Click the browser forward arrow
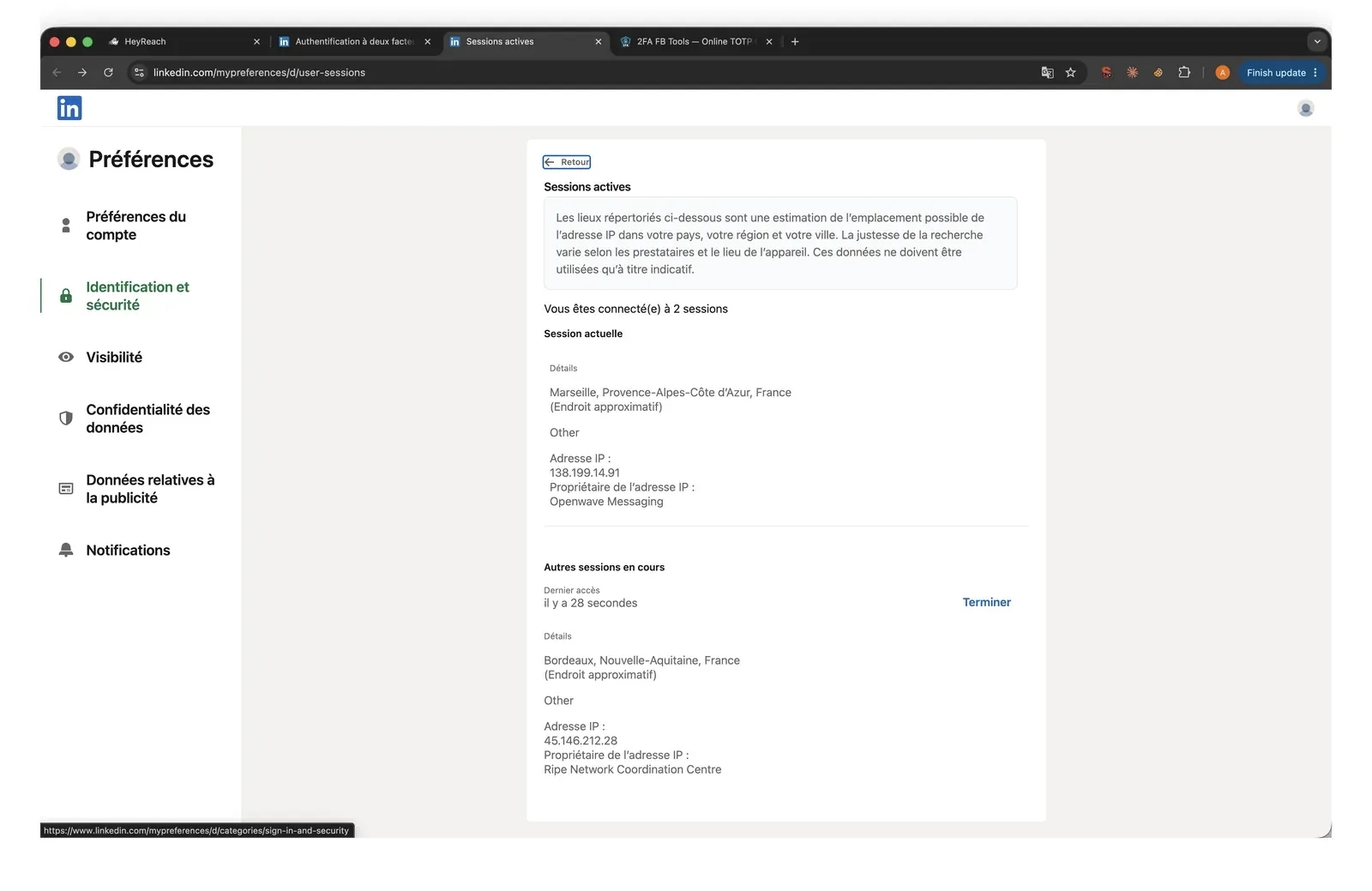1372x891 pixels. [x=82, y=73]
